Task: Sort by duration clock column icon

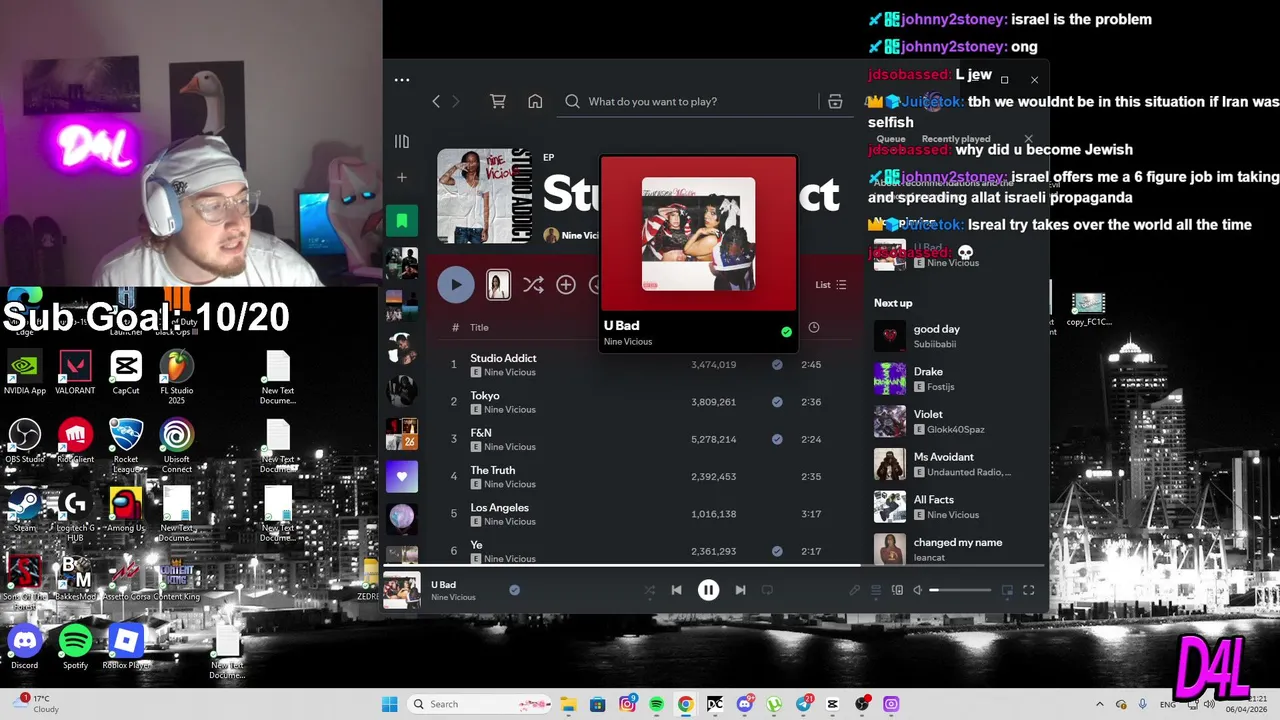Action: (813, 327)
